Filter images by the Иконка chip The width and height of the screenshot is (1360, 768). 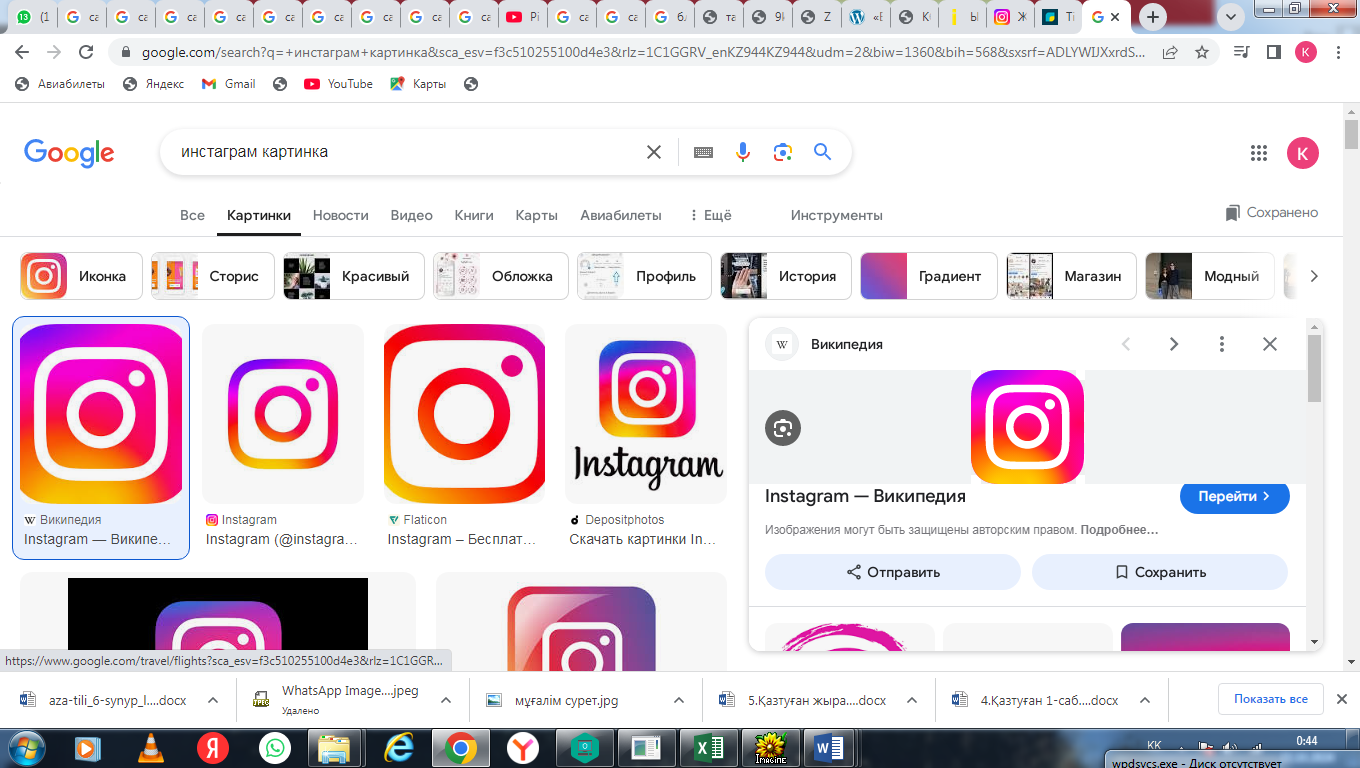pyautogui.click(x=81, y=276)
